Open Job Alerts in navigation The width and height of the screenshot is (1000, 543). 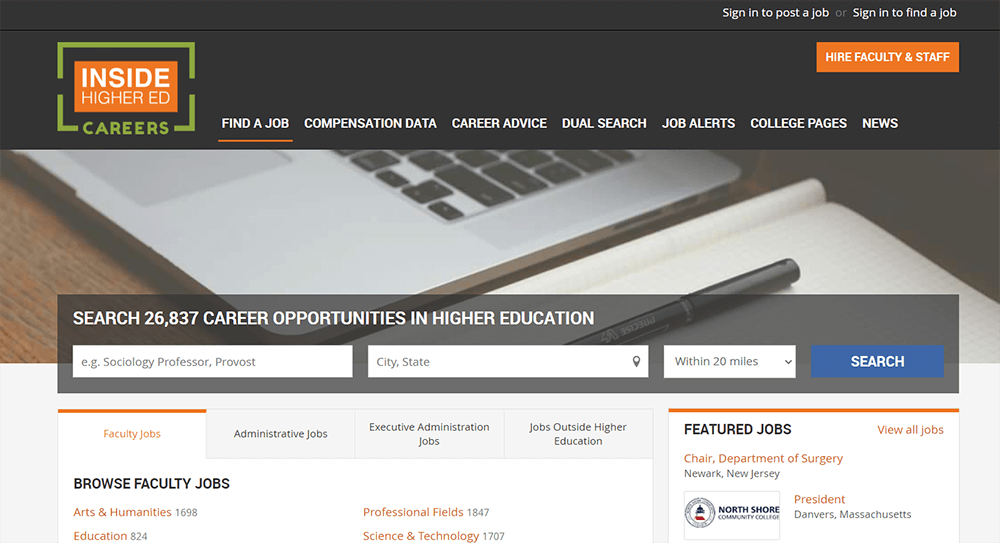[698, 124]
